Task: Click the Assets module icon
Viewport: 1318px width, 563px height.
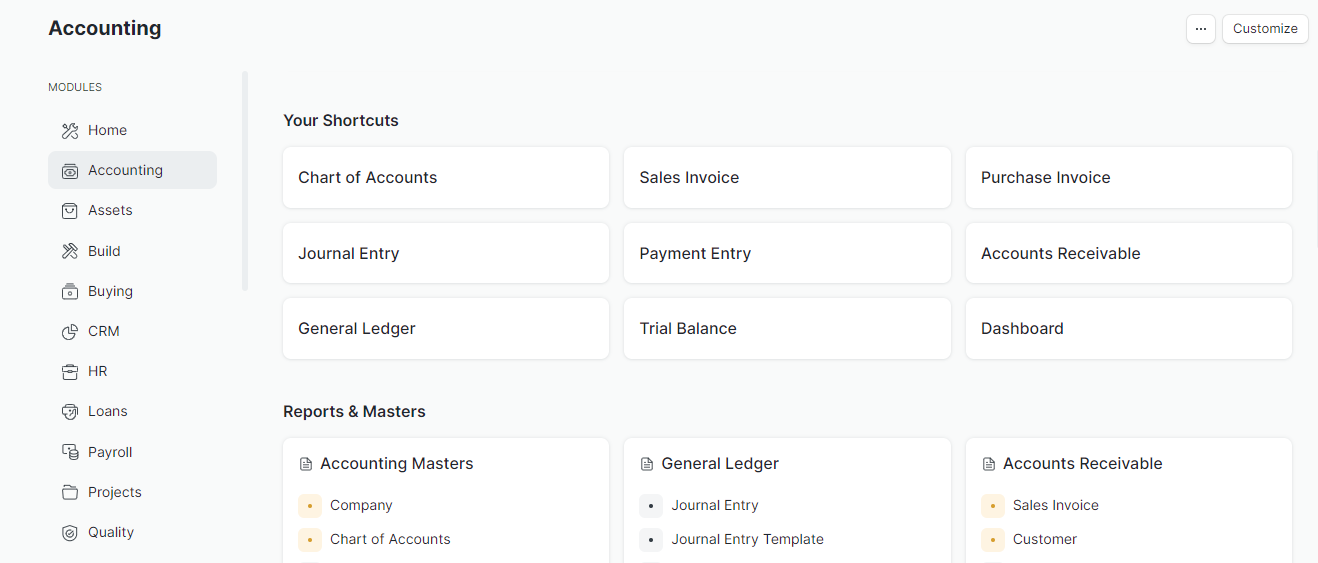Action: click(x=70, y=211)
